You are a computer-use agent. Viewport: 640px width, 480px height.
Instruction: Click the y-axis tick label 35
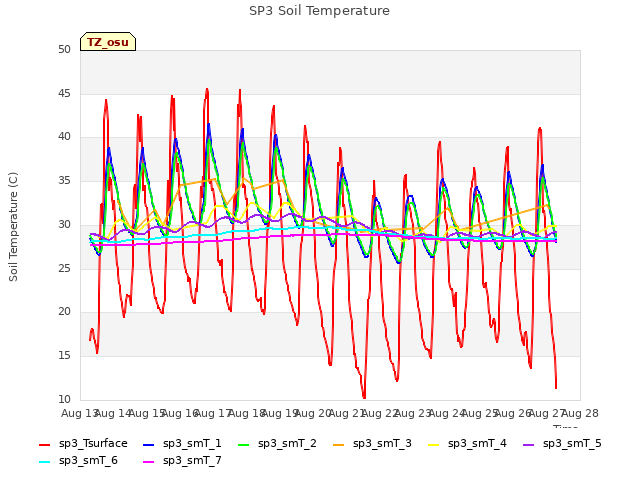pos(64,180)
